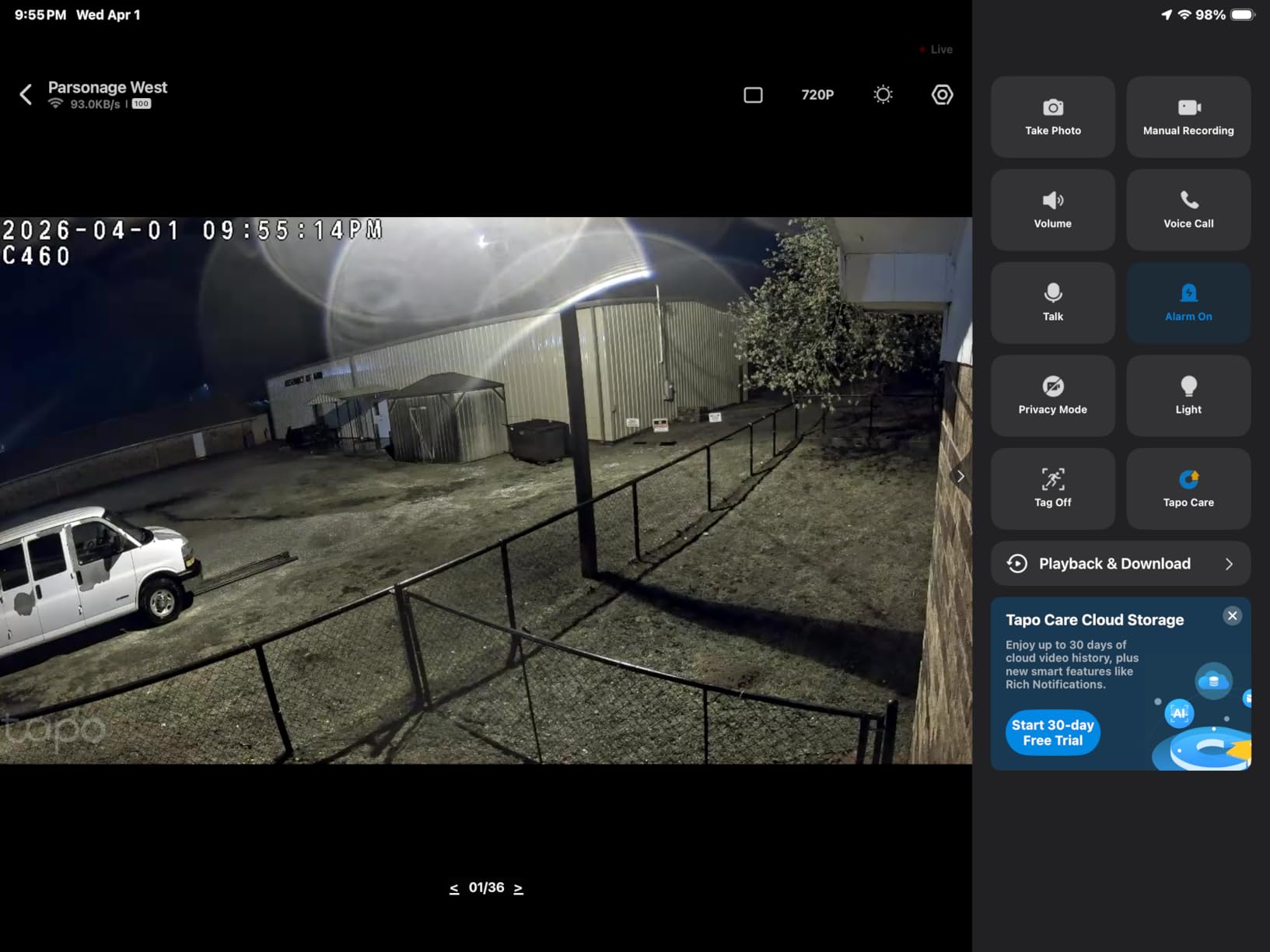Tap the Wi-Fi icon in status bar
The height and width of the screenshot is (952, 1270).
coord(1184,15)
